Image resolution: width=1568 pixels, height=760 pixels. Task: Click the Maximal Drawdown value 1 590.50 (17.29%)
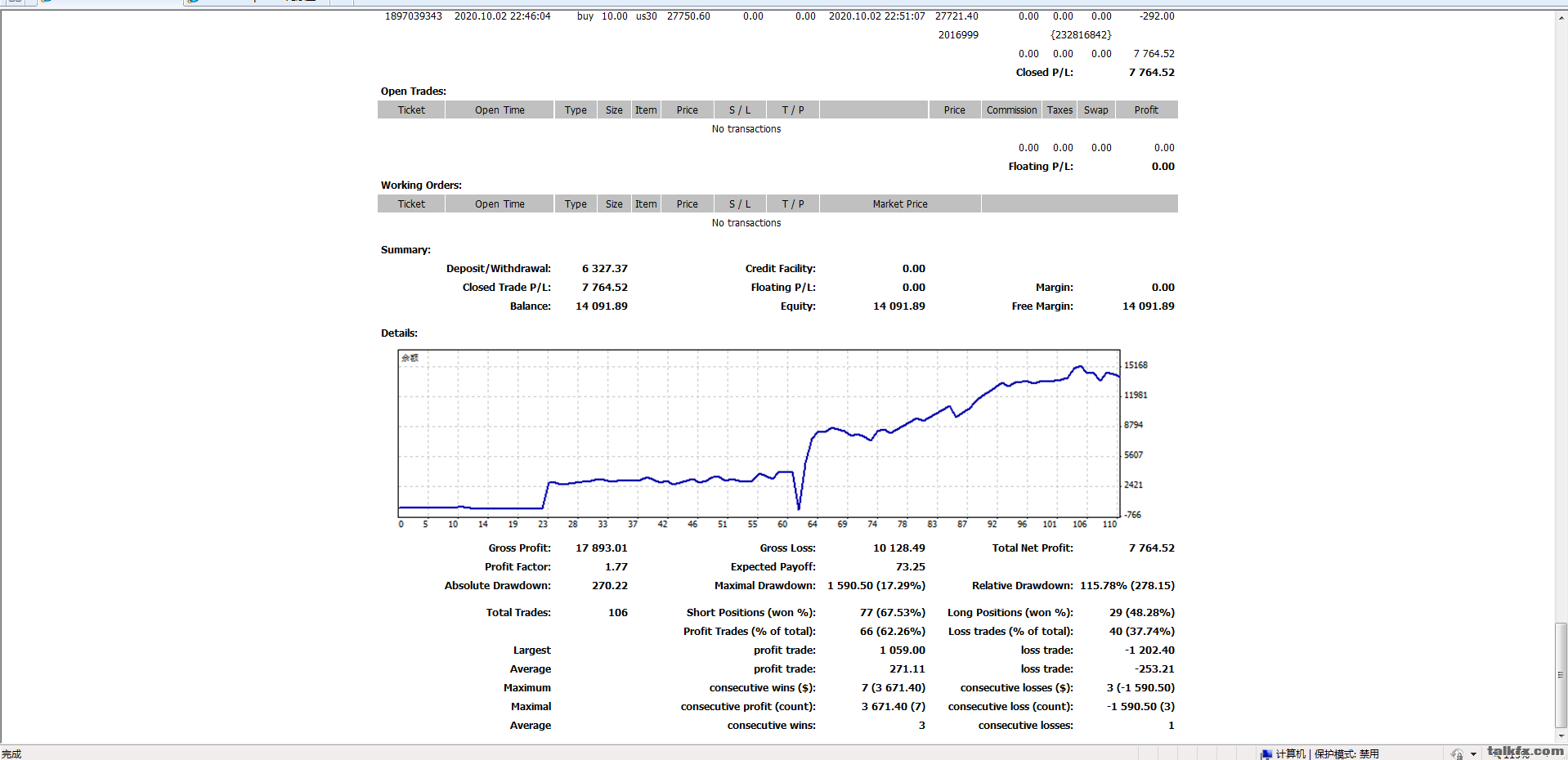(876, 586)
